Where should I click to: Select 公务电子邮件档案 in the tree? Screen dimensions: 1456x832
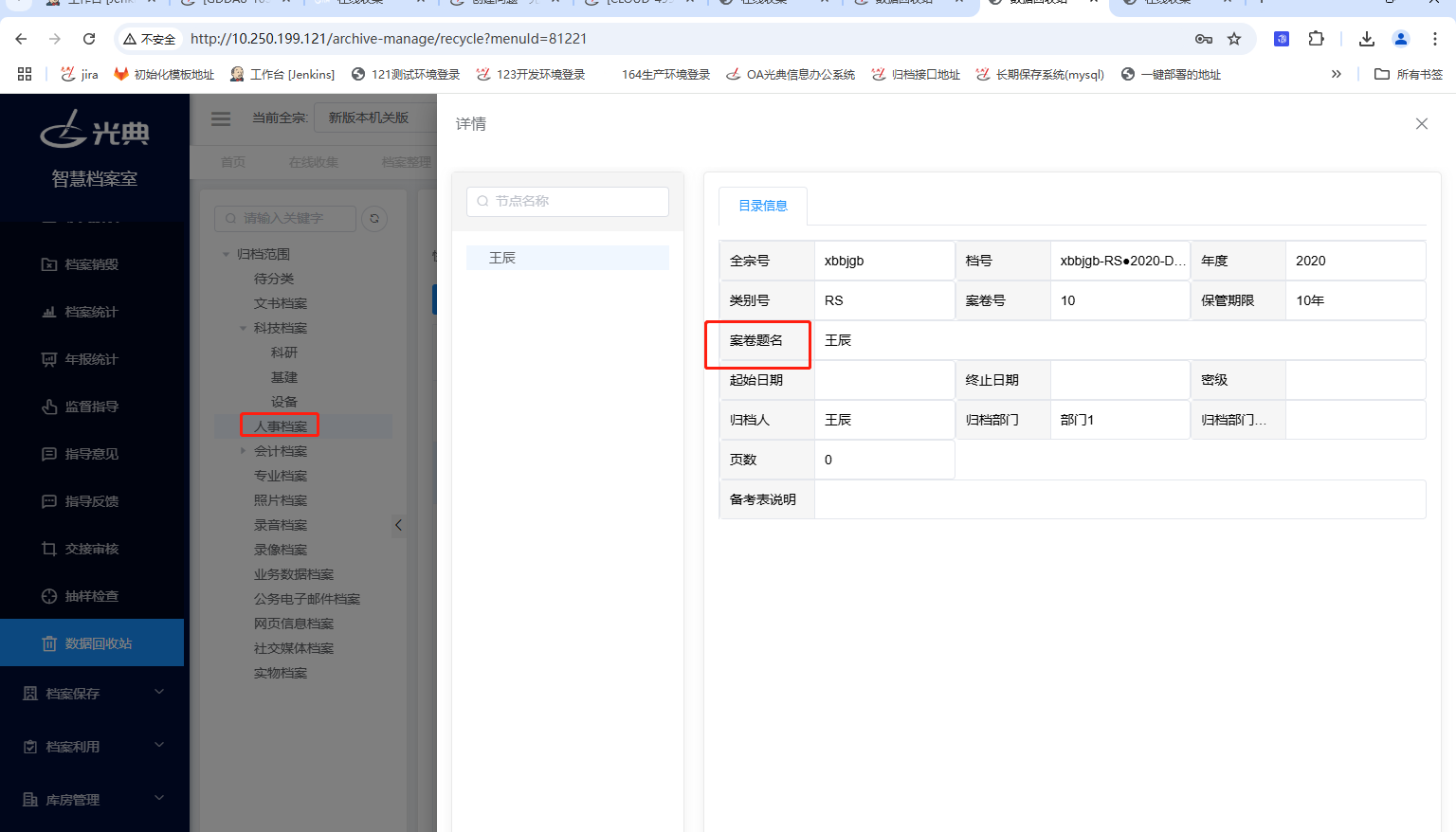307,599
